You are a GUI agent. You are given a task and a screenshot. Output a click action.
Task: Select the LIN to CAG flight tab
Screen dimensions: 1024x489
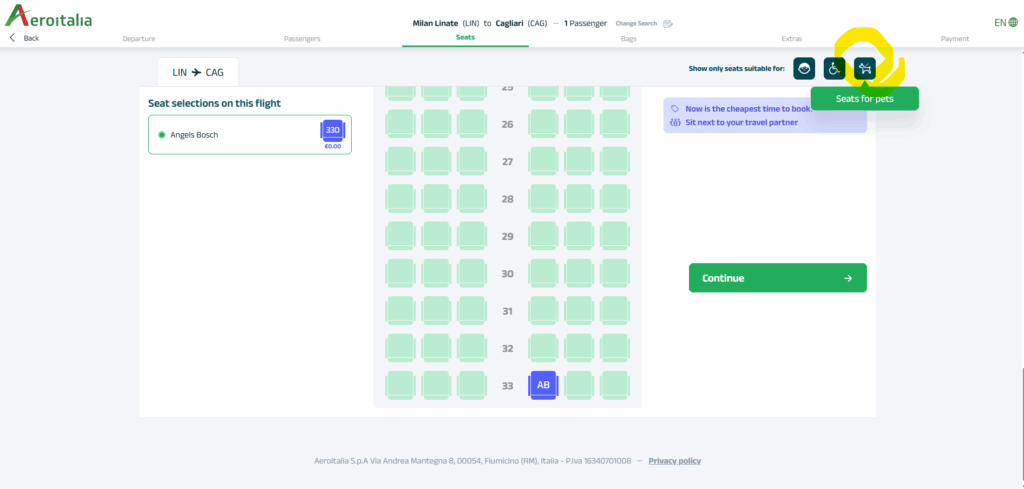point(198,72)
